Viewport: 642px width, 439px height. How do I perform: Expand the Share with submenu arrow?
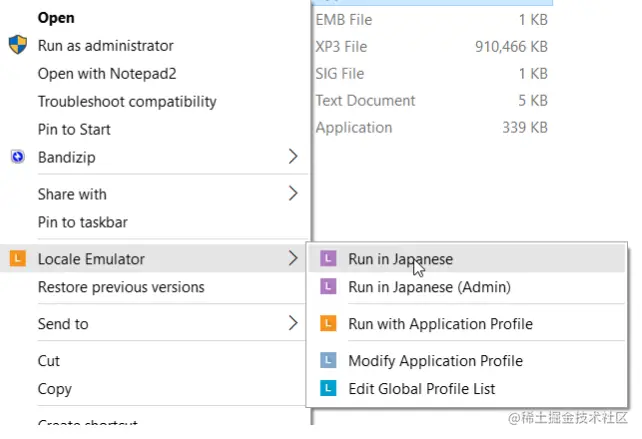click(x=293, y=194)
